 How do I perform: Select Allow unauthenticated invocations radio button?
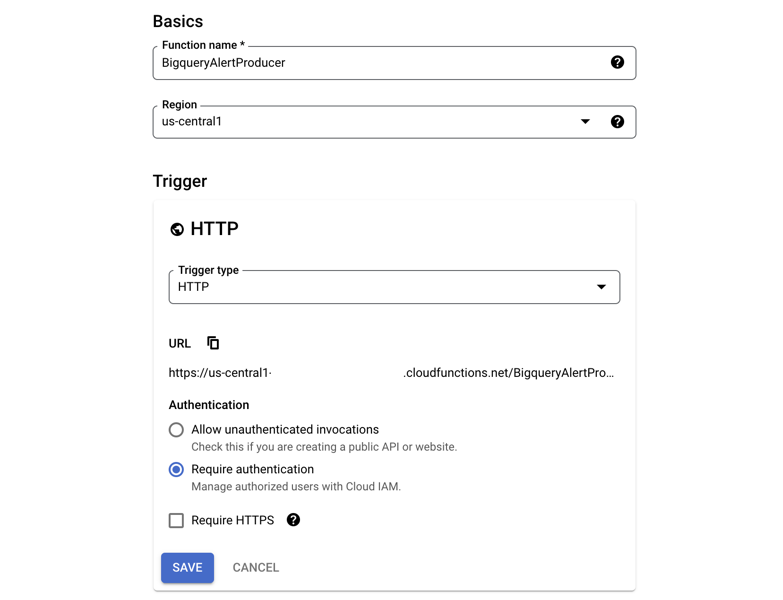pos(176,430)
